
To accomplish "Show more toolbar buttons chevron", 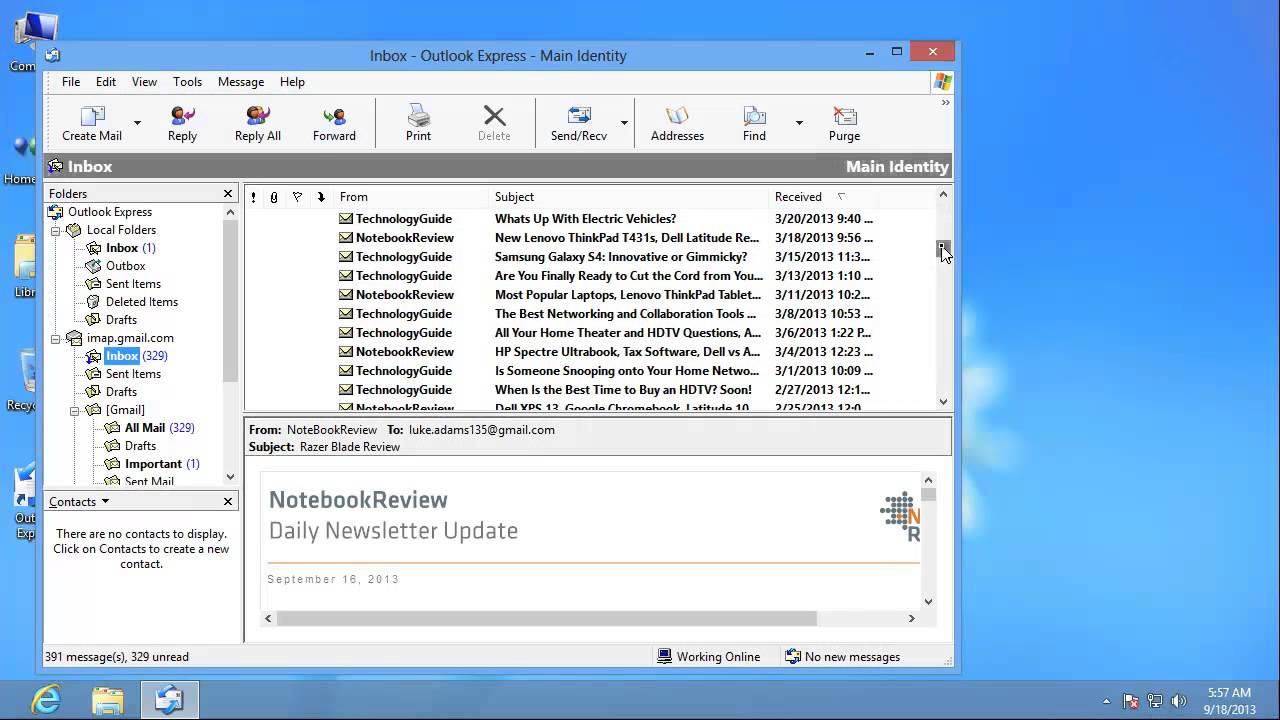I will pos(945,102).
